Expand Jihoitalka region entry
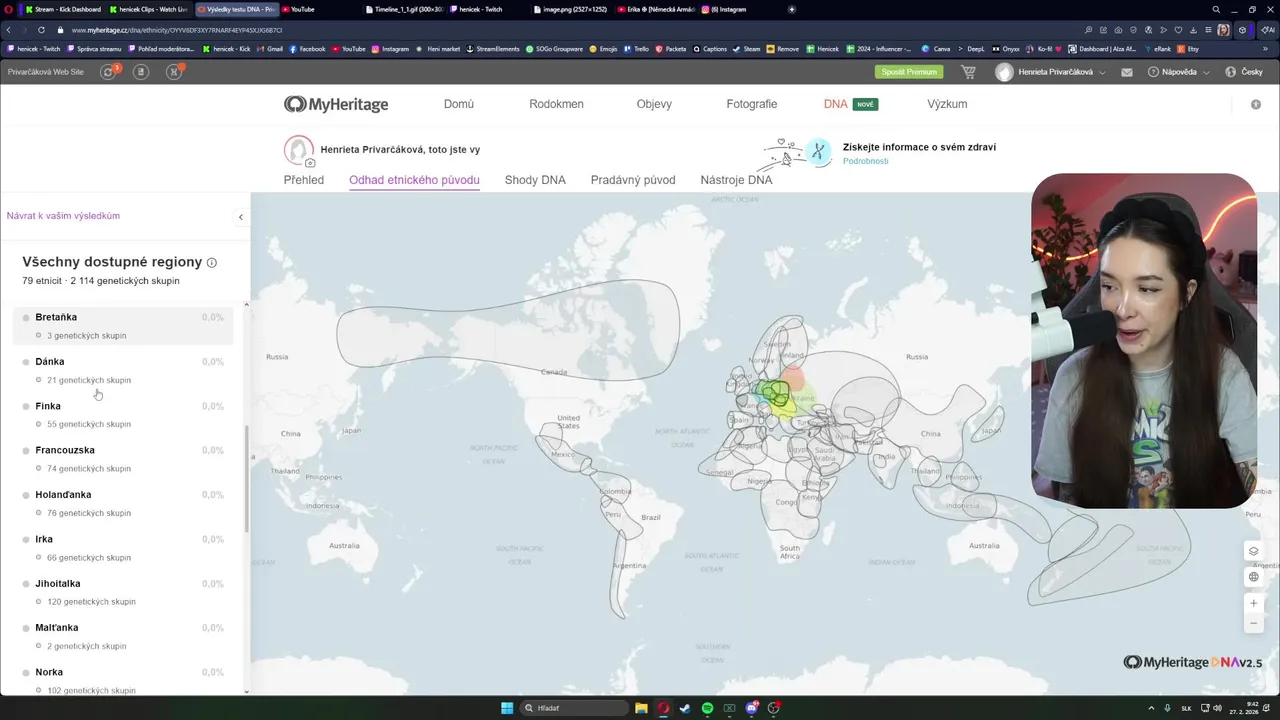 click(123, 592)
